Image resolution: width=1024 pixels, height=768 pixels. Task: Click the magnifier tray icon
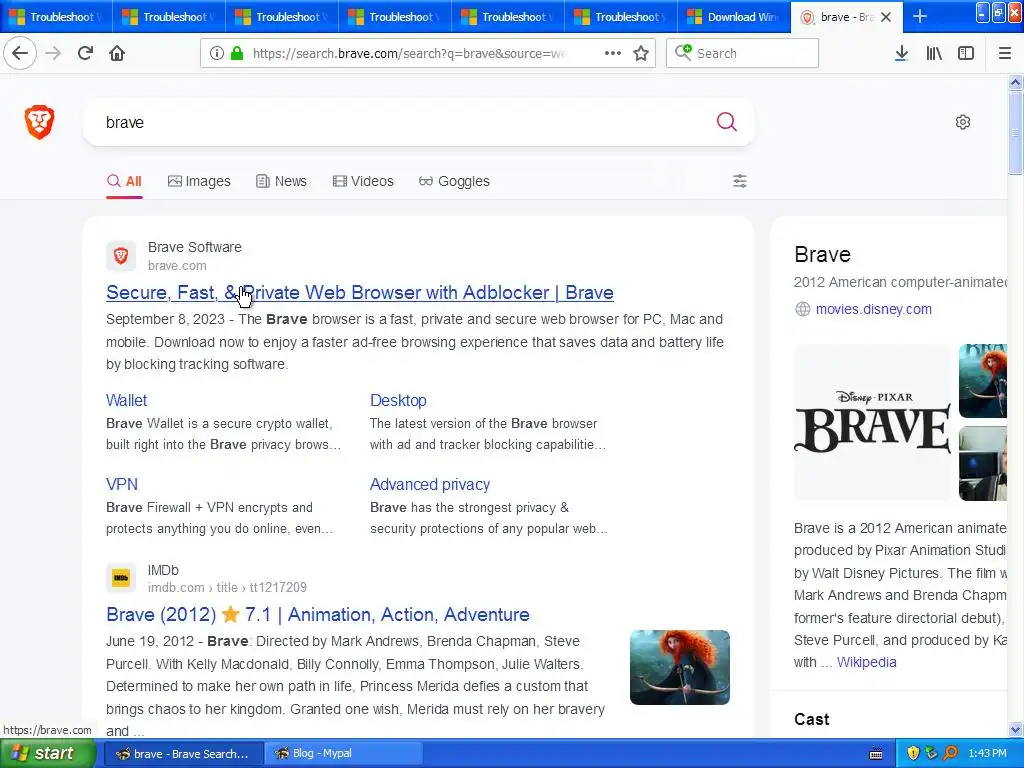coord(950,753)
